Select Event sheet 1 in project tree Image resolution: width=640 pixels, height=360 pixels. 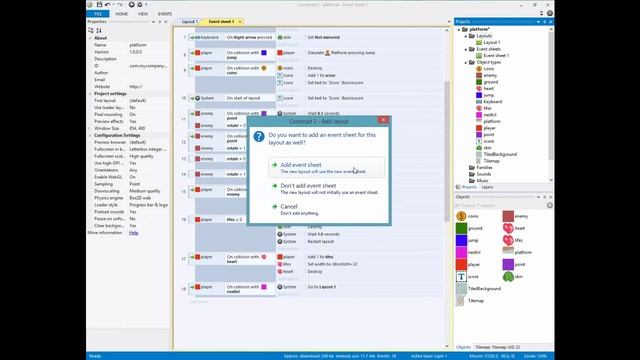(496, 56)
